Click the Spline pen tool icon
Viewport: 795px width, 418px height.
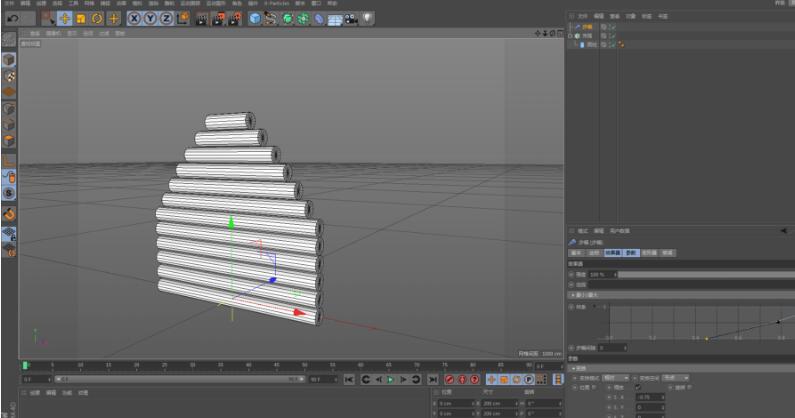tap(271, 18)
